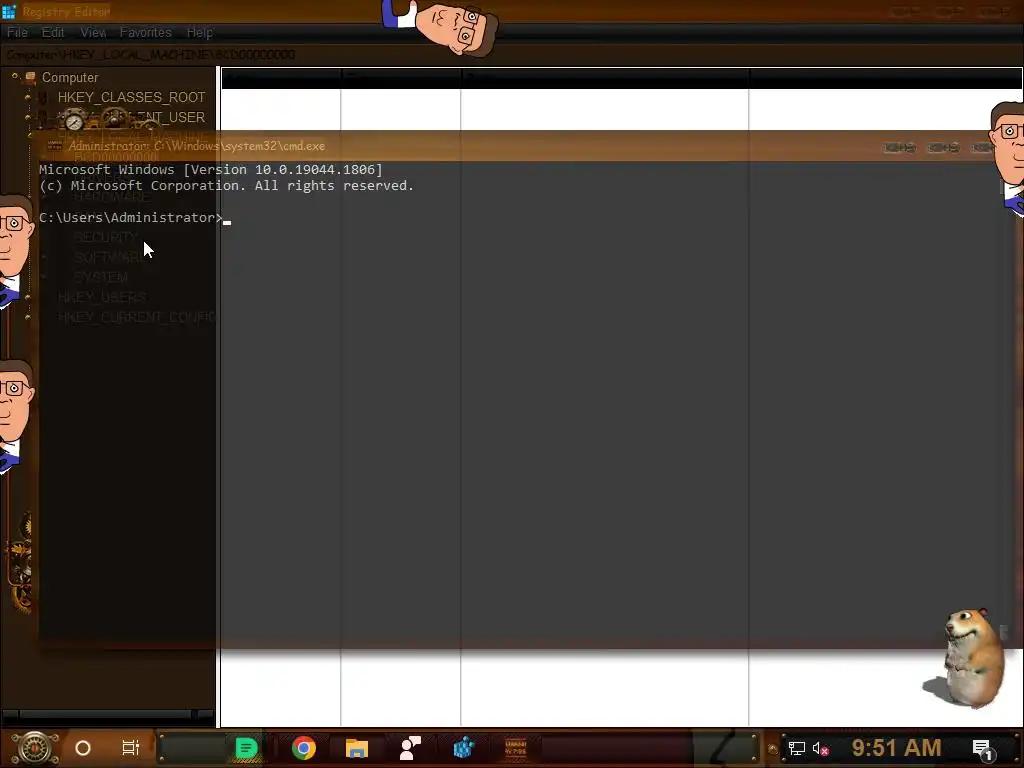This screenshot has width=1024, height=768.
Task: Open the 9:51 AM clock flyout
Action: pos(896,748)
